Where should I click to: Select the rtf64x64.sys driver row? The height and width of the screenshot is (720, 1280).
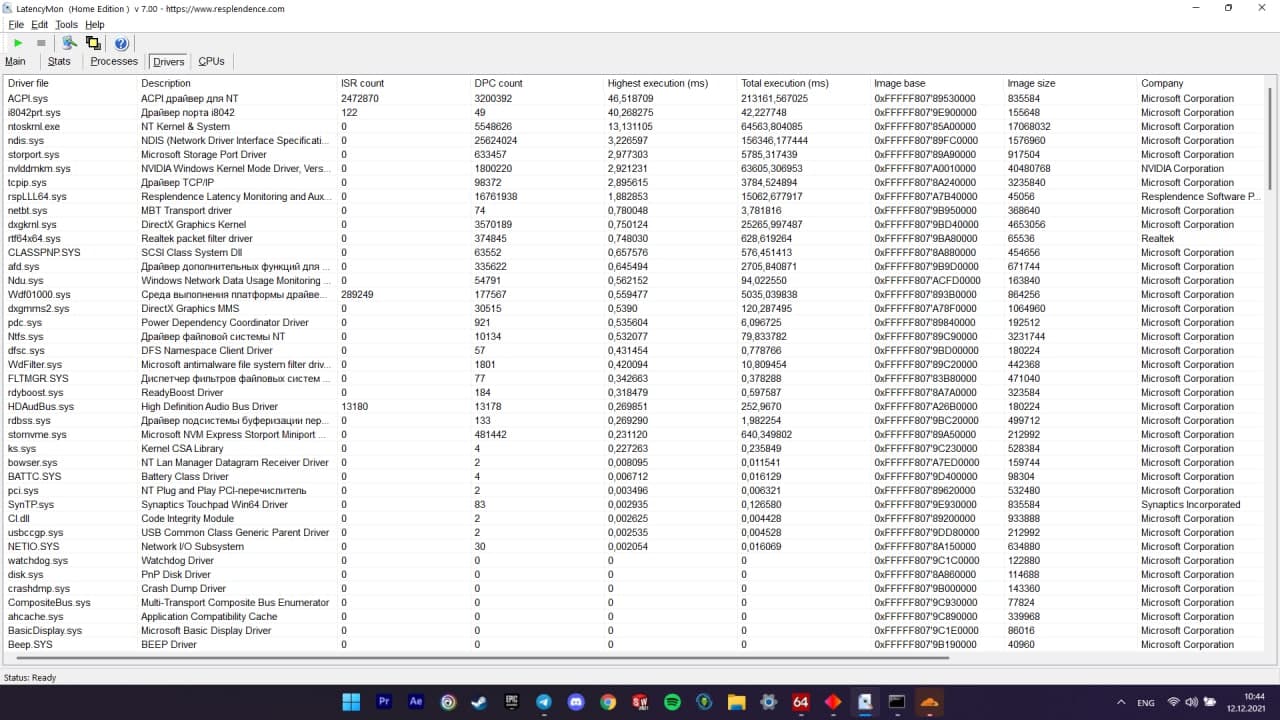pyautogui.click(x=635, y=239)
